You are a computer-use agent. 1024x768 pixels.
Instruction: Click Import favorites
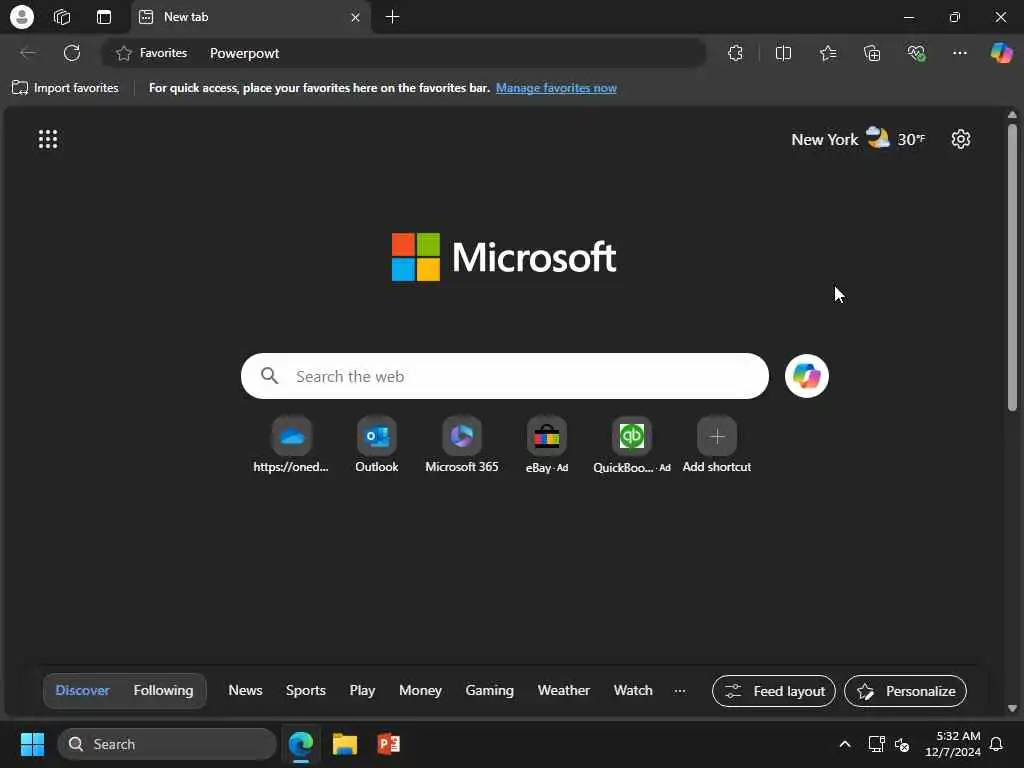click(x=65, y=88)
